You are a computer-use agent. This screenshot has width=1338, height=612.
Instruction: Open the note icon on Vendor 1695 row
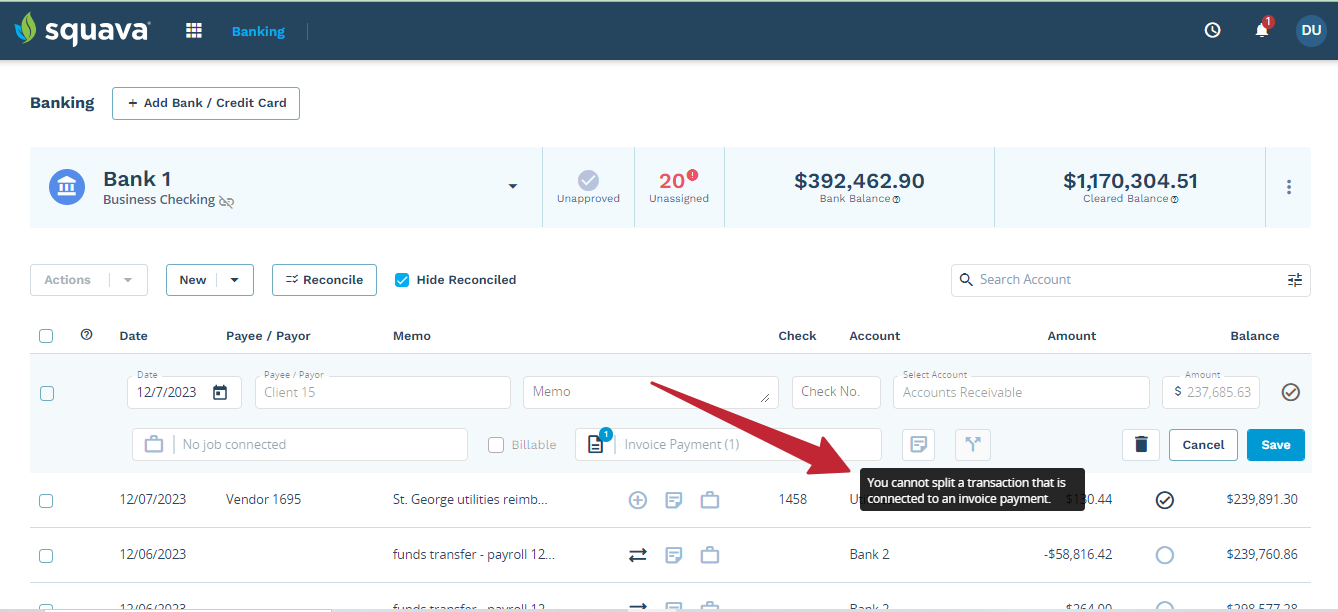pyautogui.click(x=674, y=500)
